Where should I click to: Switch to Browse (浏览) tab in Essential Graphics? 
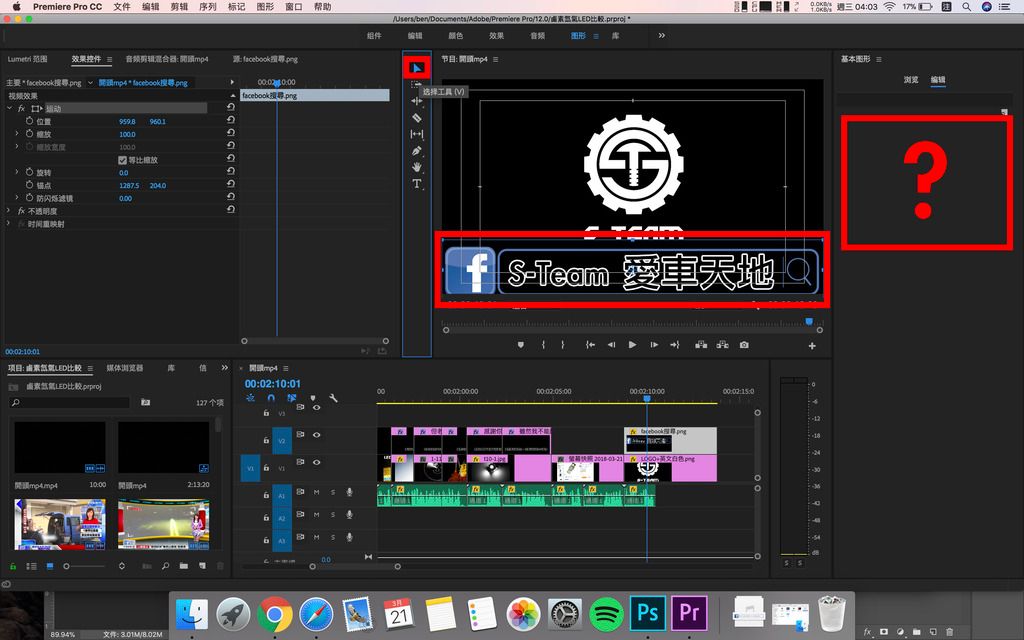[x=910, y=80]
